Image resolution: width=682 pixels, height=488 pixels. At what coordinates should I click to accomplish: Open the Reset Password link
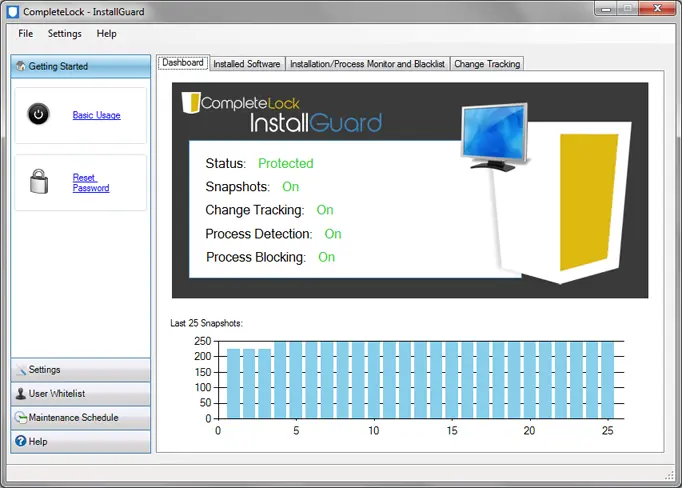click(90, 183)
